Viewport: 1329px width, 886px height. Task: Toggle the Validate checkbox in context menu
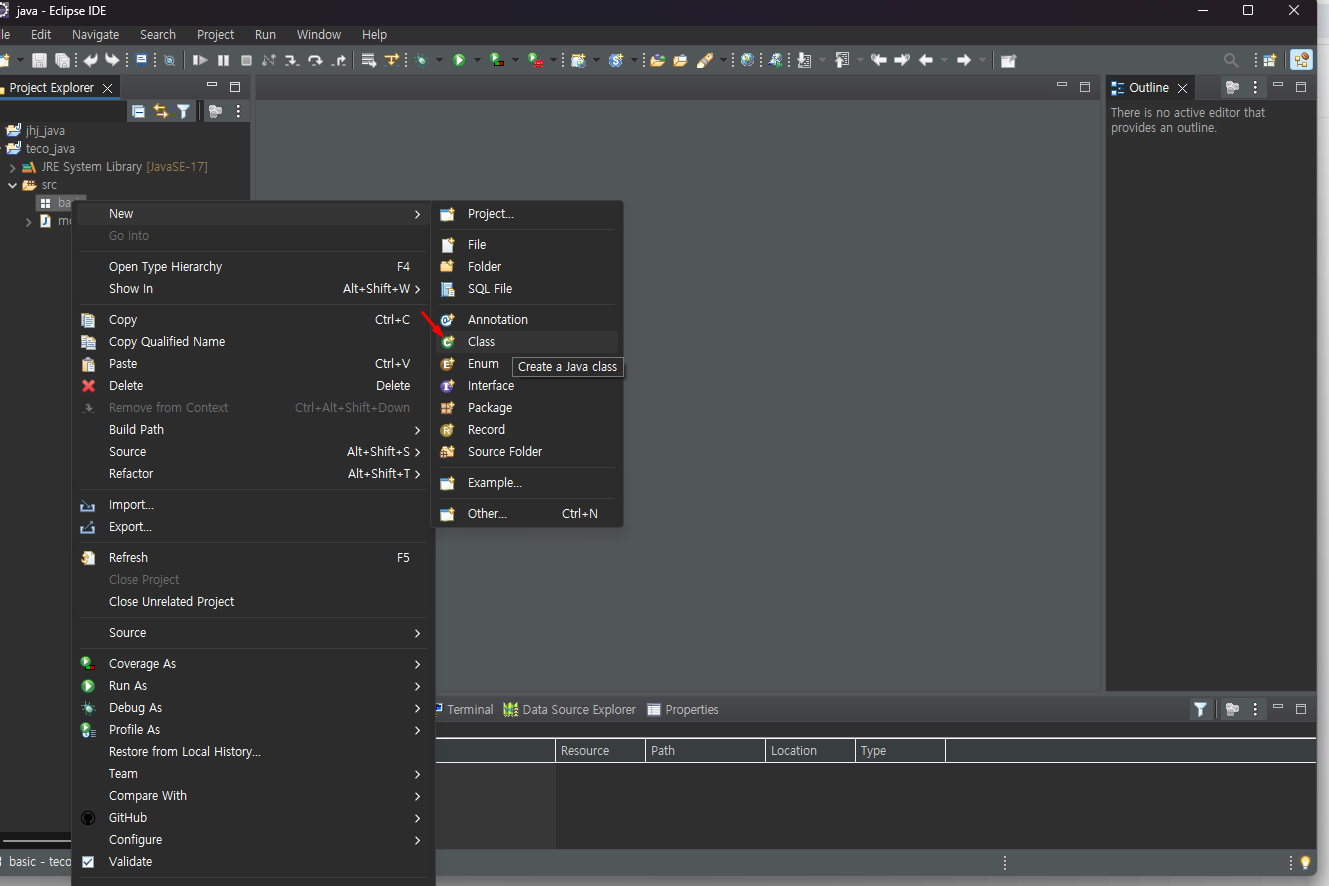coord(88,861)
